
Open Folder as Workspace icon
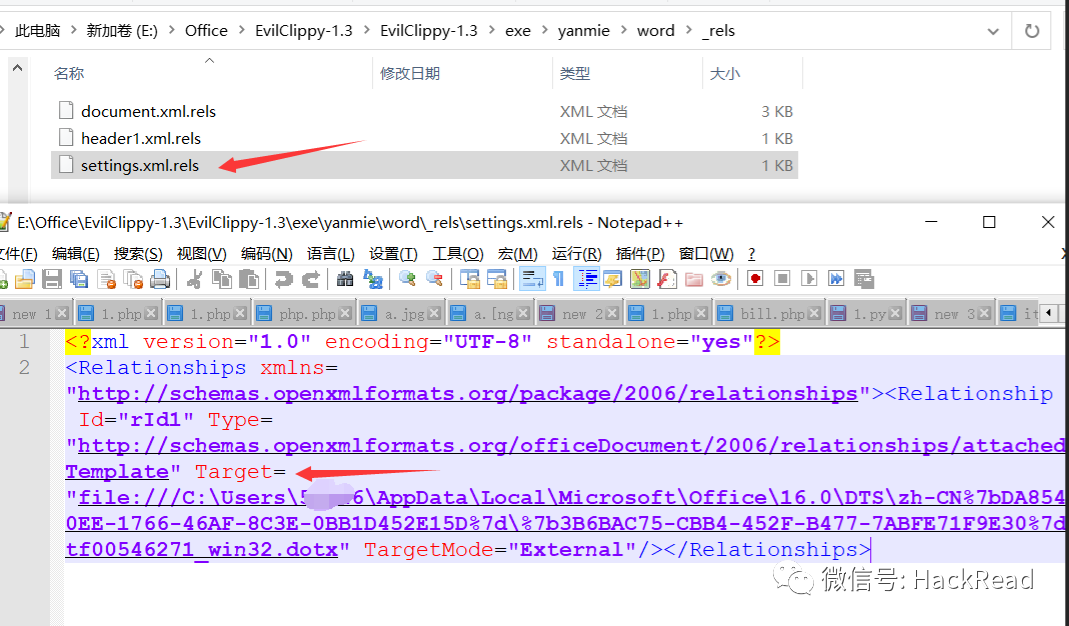(694, 279)
